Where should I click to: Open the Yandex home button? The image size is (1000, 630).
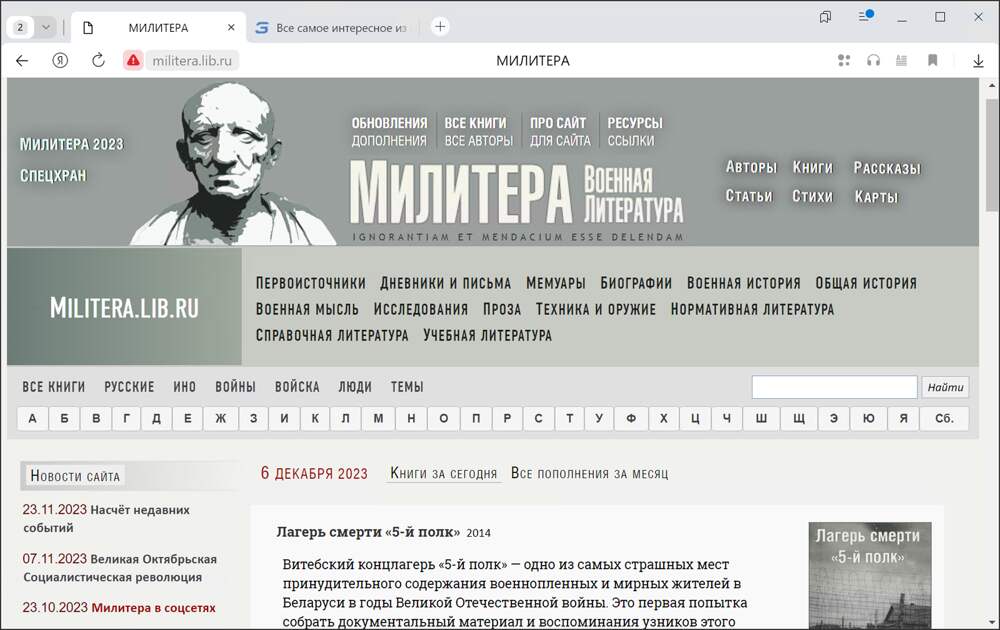pos(60,60)
